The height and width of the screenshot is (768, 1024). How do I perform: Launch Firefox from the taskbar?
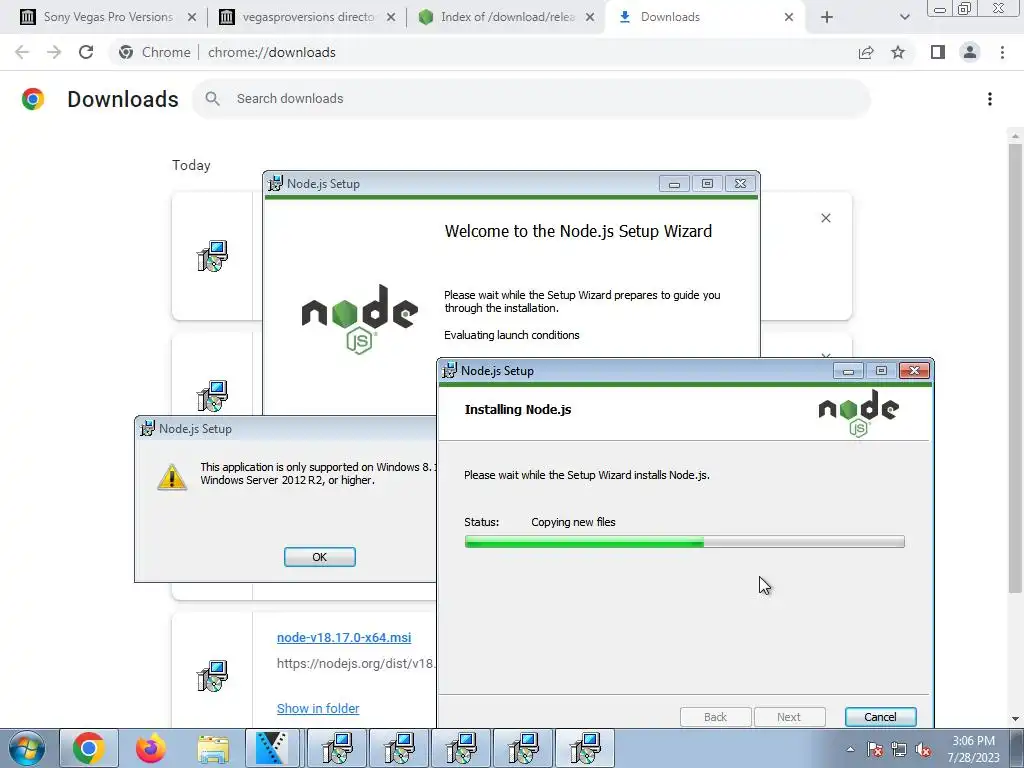tap(151, 748)
